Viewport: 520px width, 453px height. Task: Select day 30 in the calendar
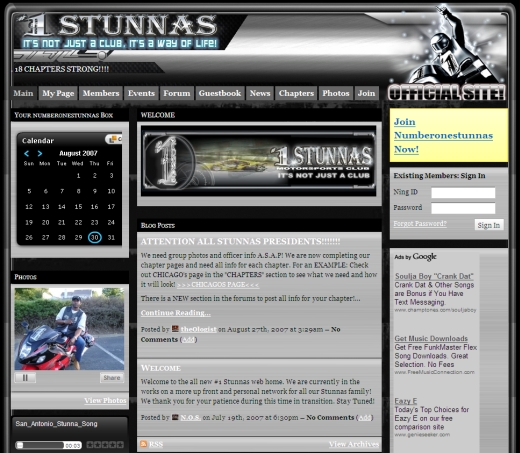95,237
